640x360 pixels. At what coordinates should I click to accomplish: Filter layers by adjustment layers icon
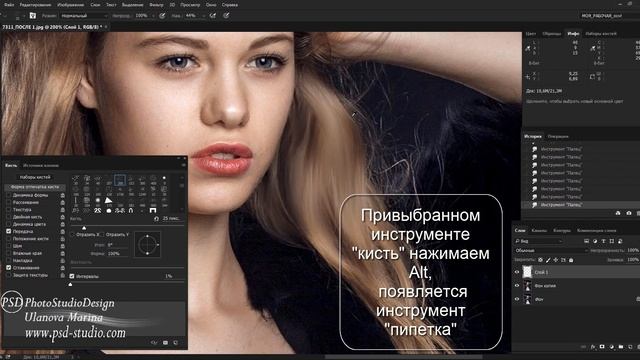click(595, 241)
